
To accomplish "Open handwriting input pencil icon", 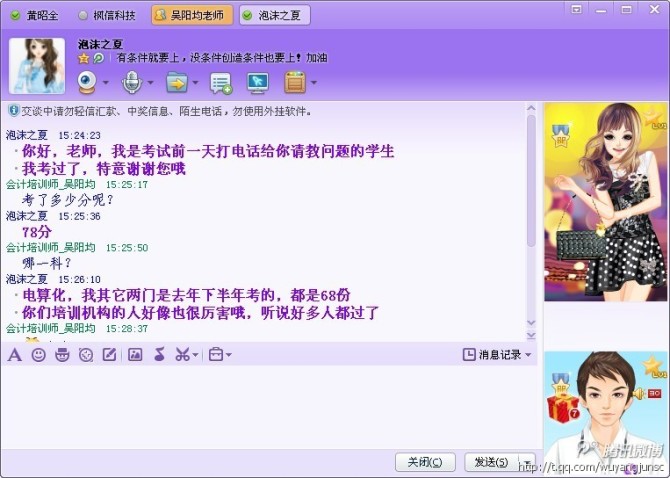I will (x=109, y=355).
